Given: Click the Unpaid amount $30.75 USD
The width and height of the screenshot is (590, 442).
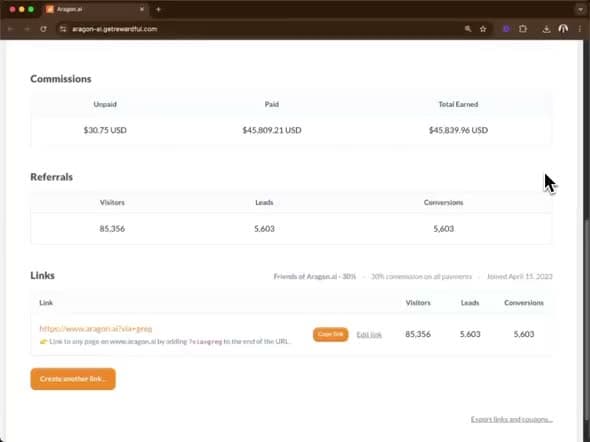Looking at the screenshot, I should coord(105,130).
